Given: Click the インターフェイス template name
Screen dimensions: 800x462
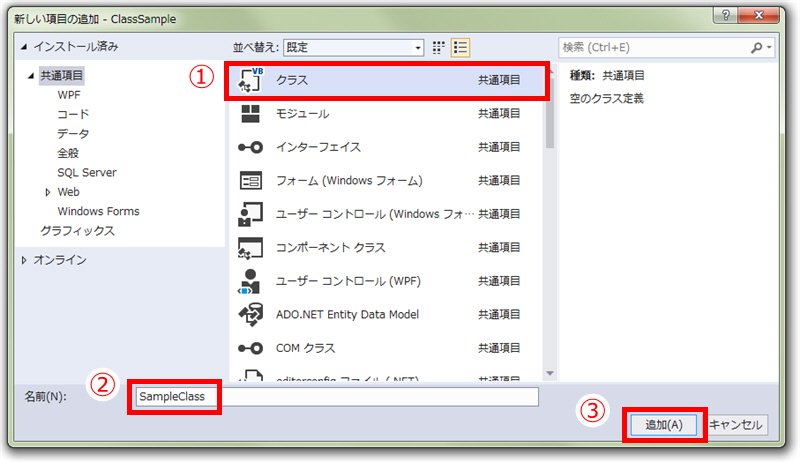Looking at the screenshot, I should point(318,147).
